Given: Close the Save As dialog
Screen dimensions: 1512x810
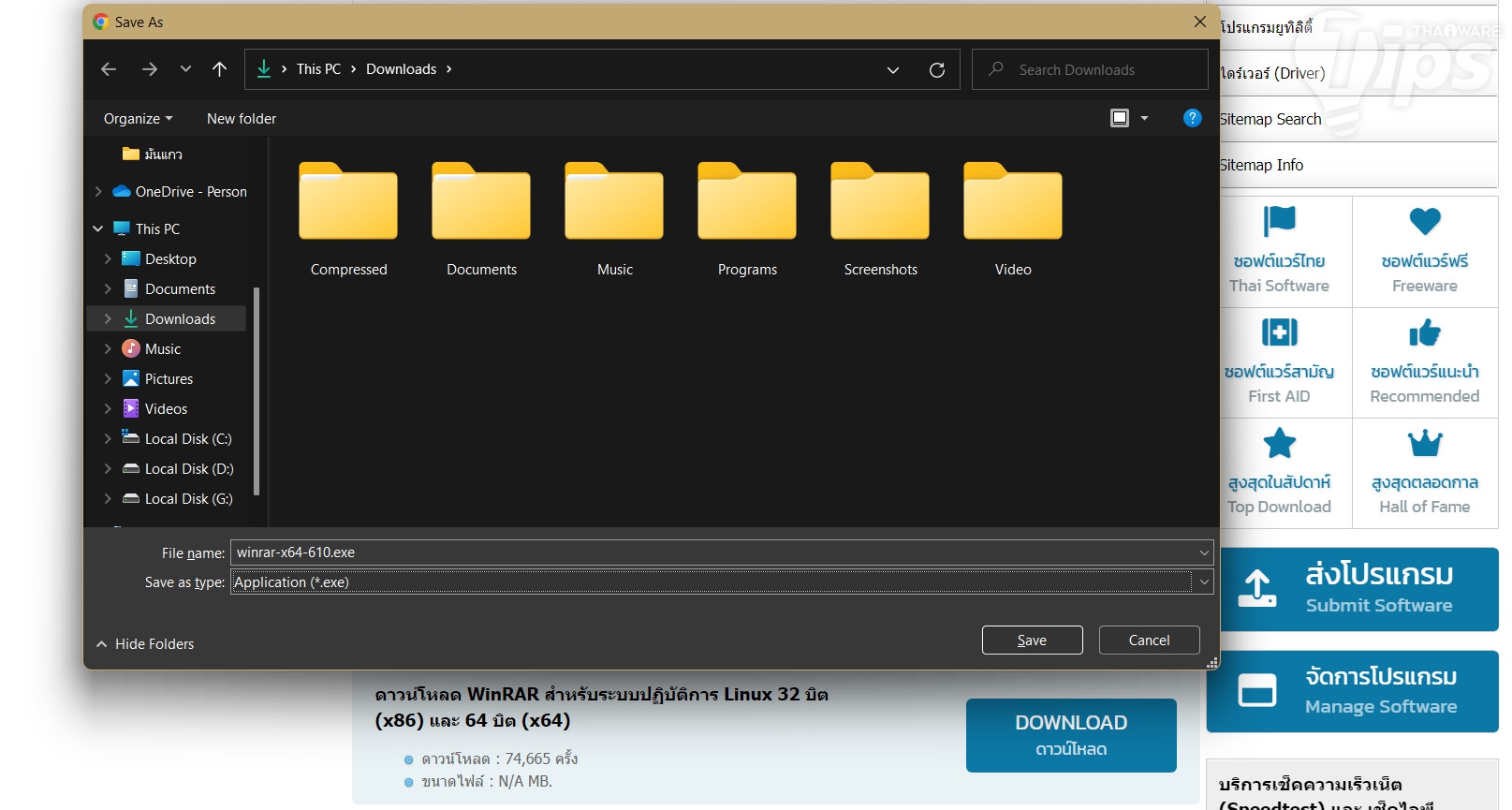Looking at the screenshot, I should (1199, 22).
